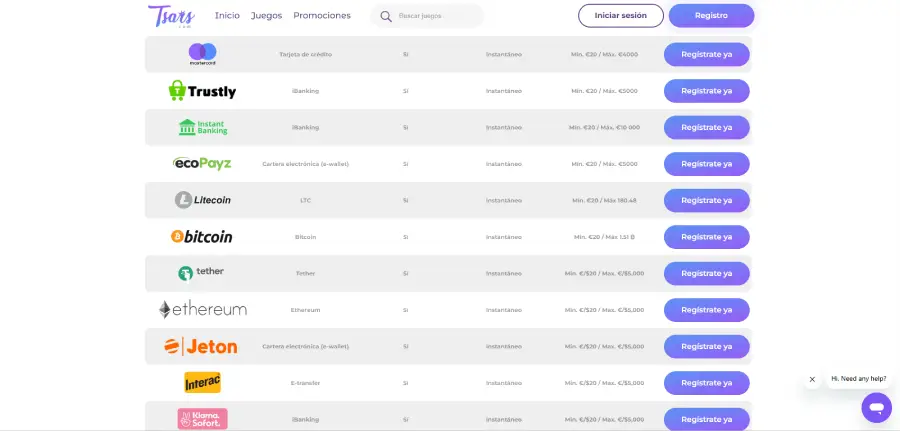The image size is (900, 431).
Task: Click 'Mín. €20 / Máx. €5000' in Trustly row
Action: (x=604, y=91)
